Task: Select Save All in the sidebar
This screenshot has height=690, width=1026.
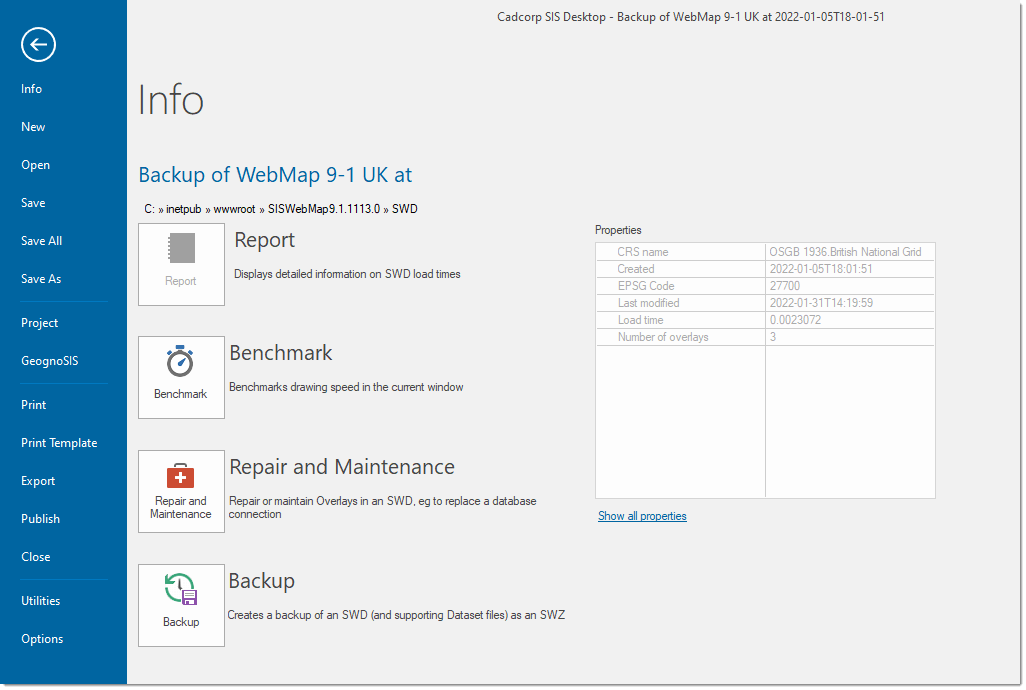Action: pos(41,241)
